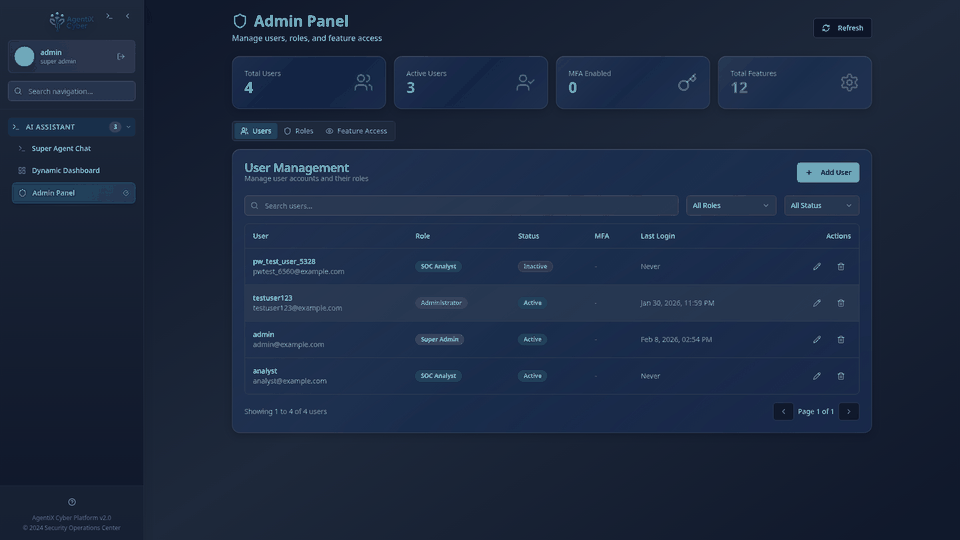
Task: Click the Search navigation field
Action: [x=72, y=91]
